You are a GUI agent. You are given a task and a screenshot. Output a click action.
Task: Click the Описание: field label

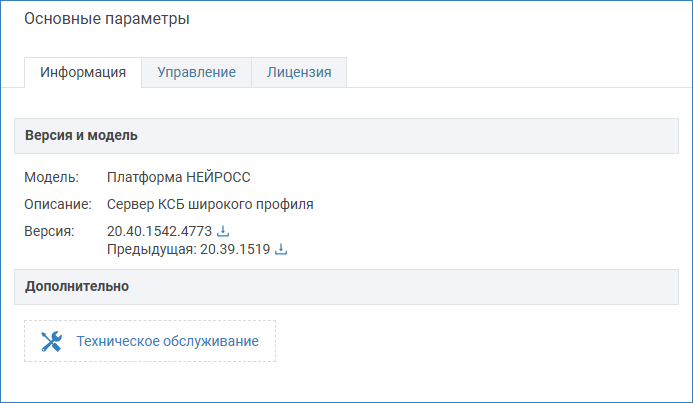tap(58, 204)
